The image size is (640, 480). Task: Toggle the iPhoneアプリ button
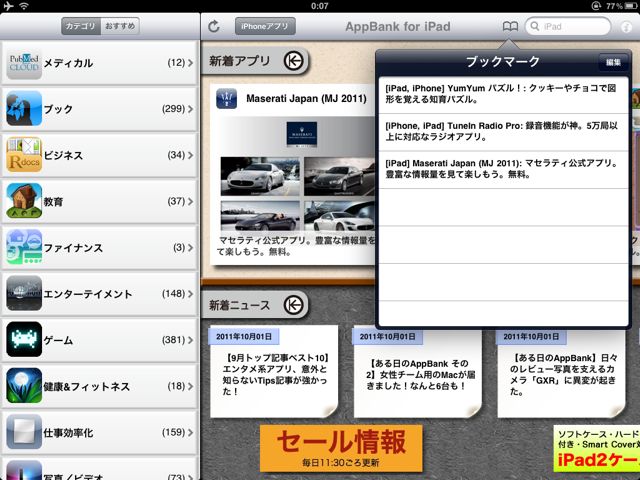265,27
